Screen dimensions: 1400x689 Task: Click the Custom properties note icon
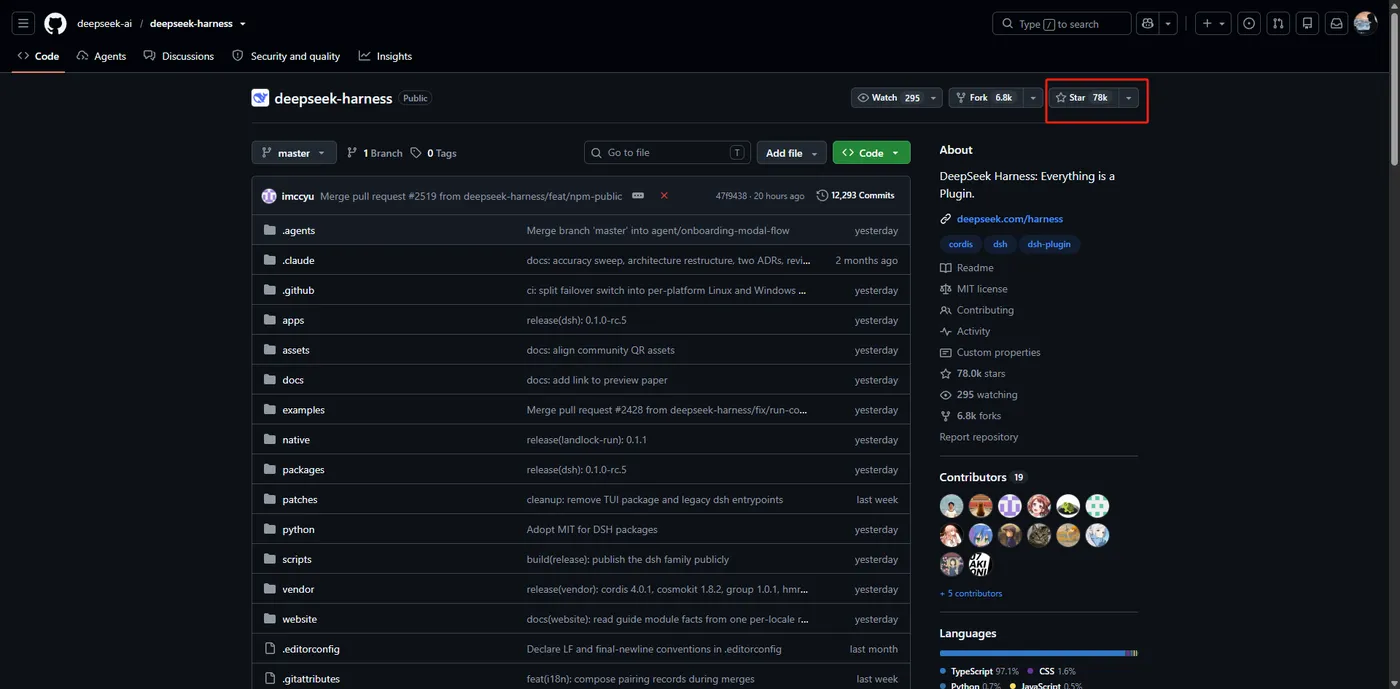point(946,352)
